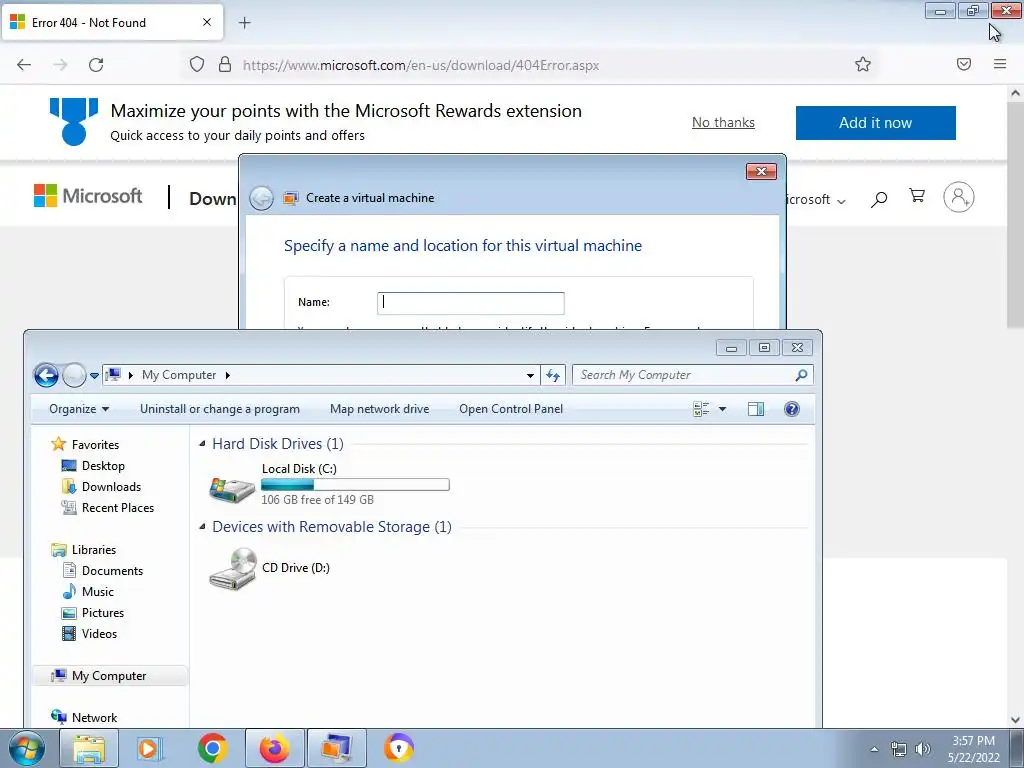Open the Windows Start button
Screen dimensions: 1024x768
[27, 748]
